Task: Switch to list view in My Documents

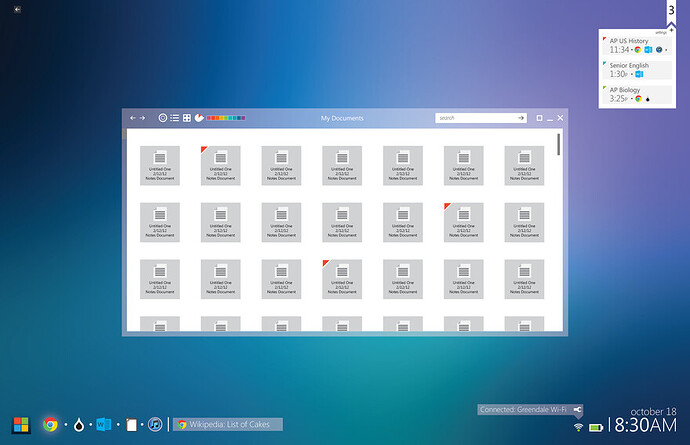Action: (x=175, y=118)
